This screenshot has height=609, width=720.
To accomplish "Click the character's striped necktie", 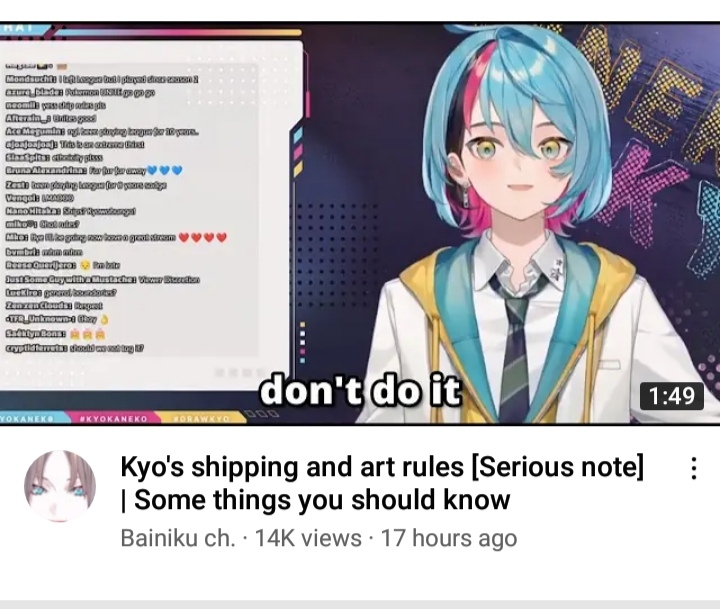I will [517, 349].
